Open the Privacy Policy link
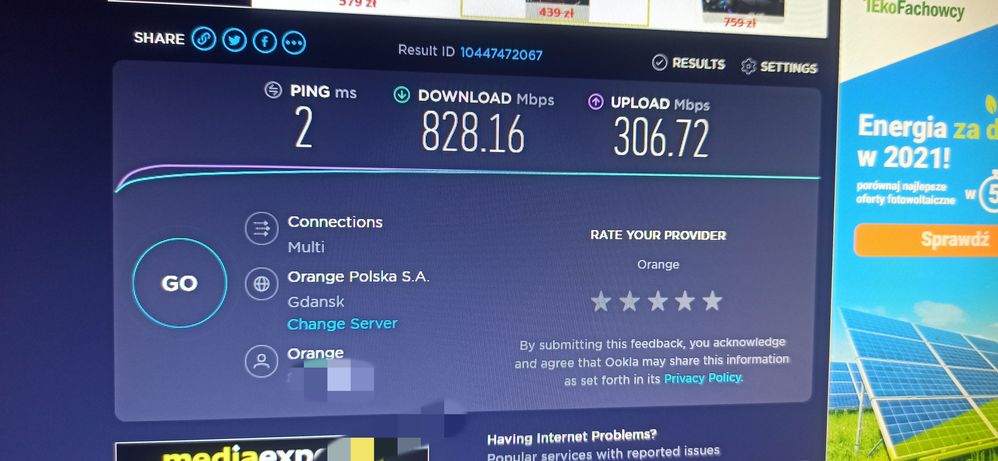The height and width of the screenshot is (461, 998). (x=703, y=378)
